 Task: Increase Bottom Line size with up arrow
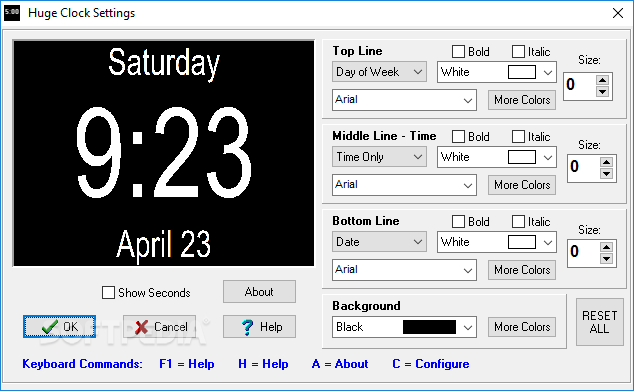(606, 247)
